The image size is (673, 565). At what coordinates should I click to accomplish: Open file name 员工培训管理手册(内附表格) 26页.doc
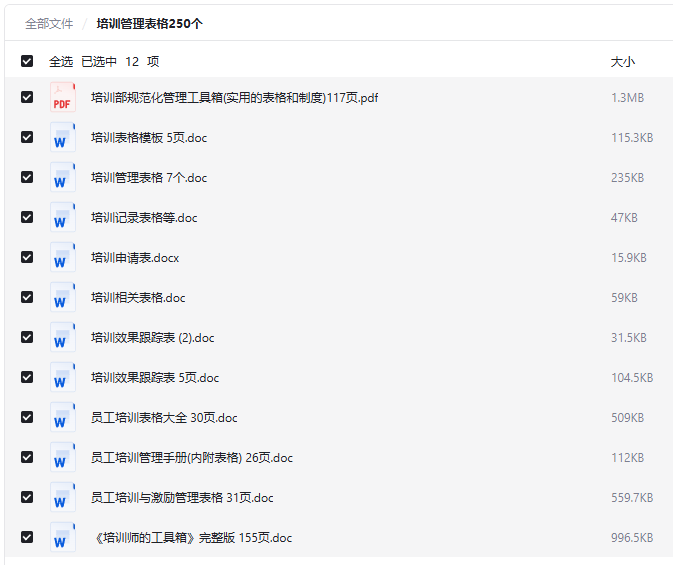tap(192, 457)
